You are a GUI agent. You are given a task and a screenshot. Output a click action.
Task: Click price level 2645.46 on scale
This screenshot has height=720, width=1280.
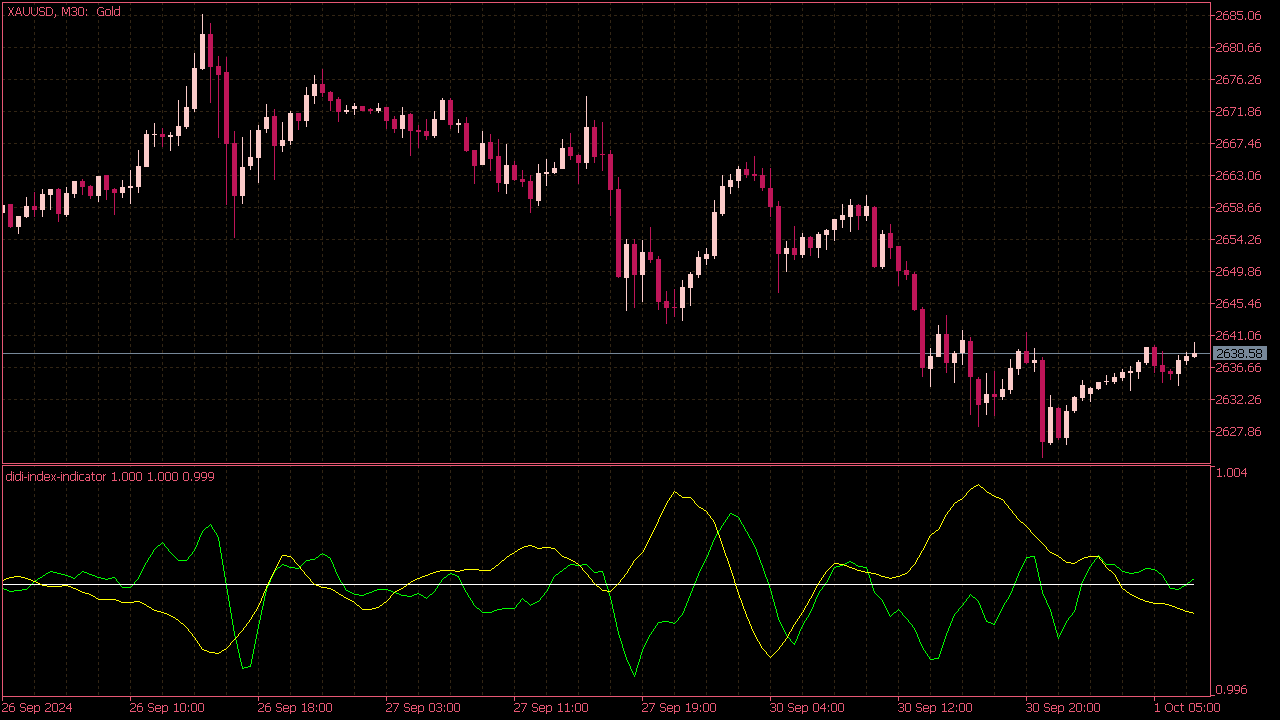coord(1239,304)
